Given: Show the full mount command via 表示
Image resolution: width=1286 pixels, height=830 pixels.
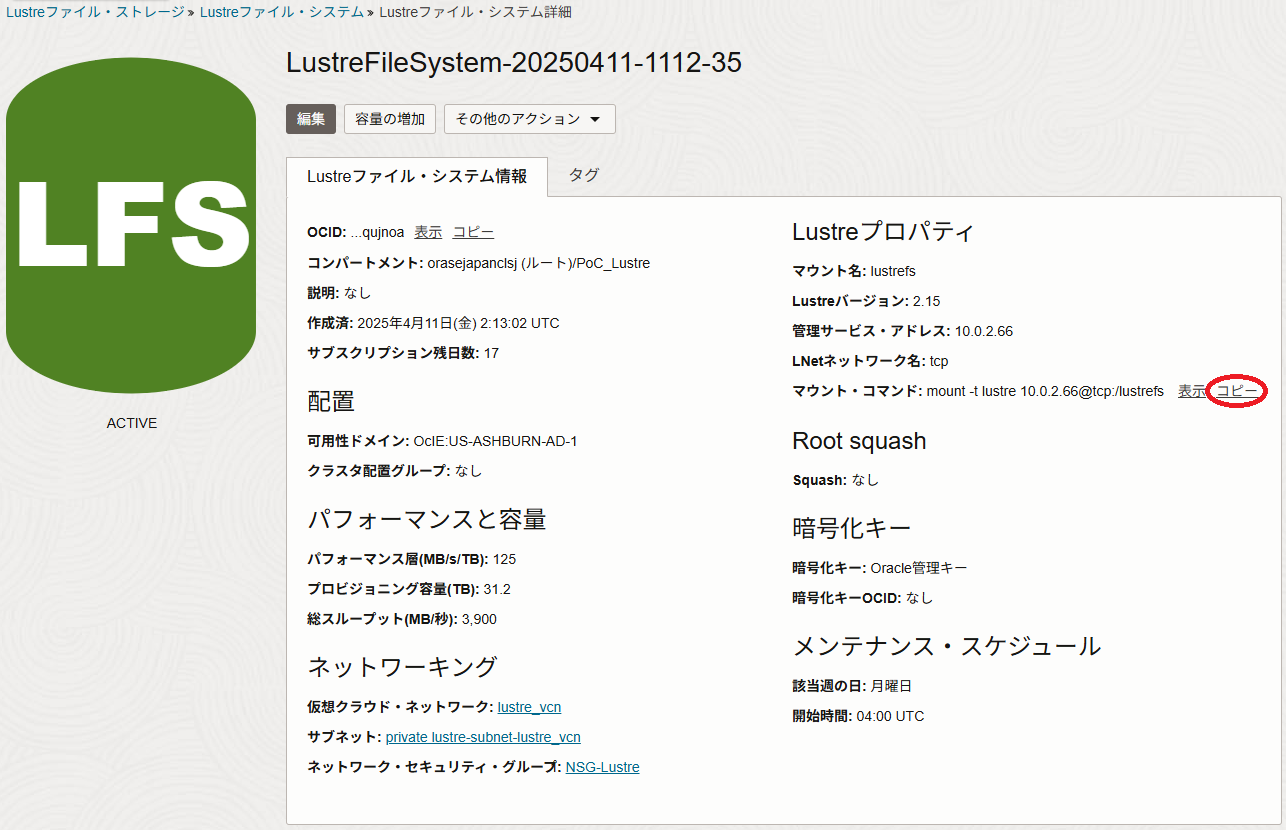Looking at the screenshot, I should [x=1191, y=391].
